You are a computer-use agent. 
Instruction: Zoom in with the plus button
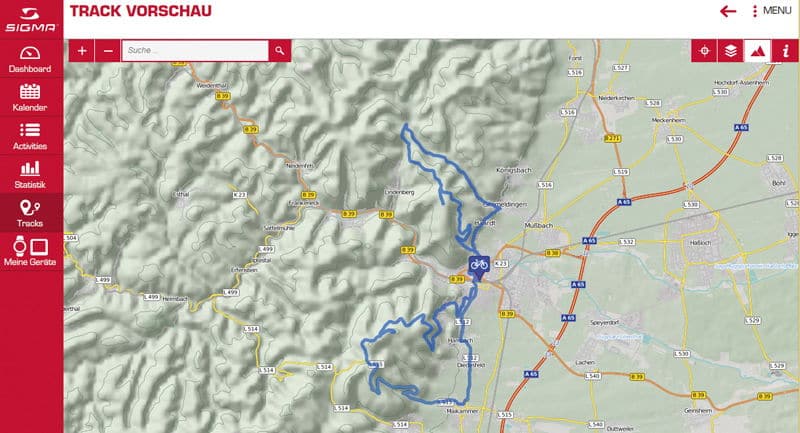point(82,50)
